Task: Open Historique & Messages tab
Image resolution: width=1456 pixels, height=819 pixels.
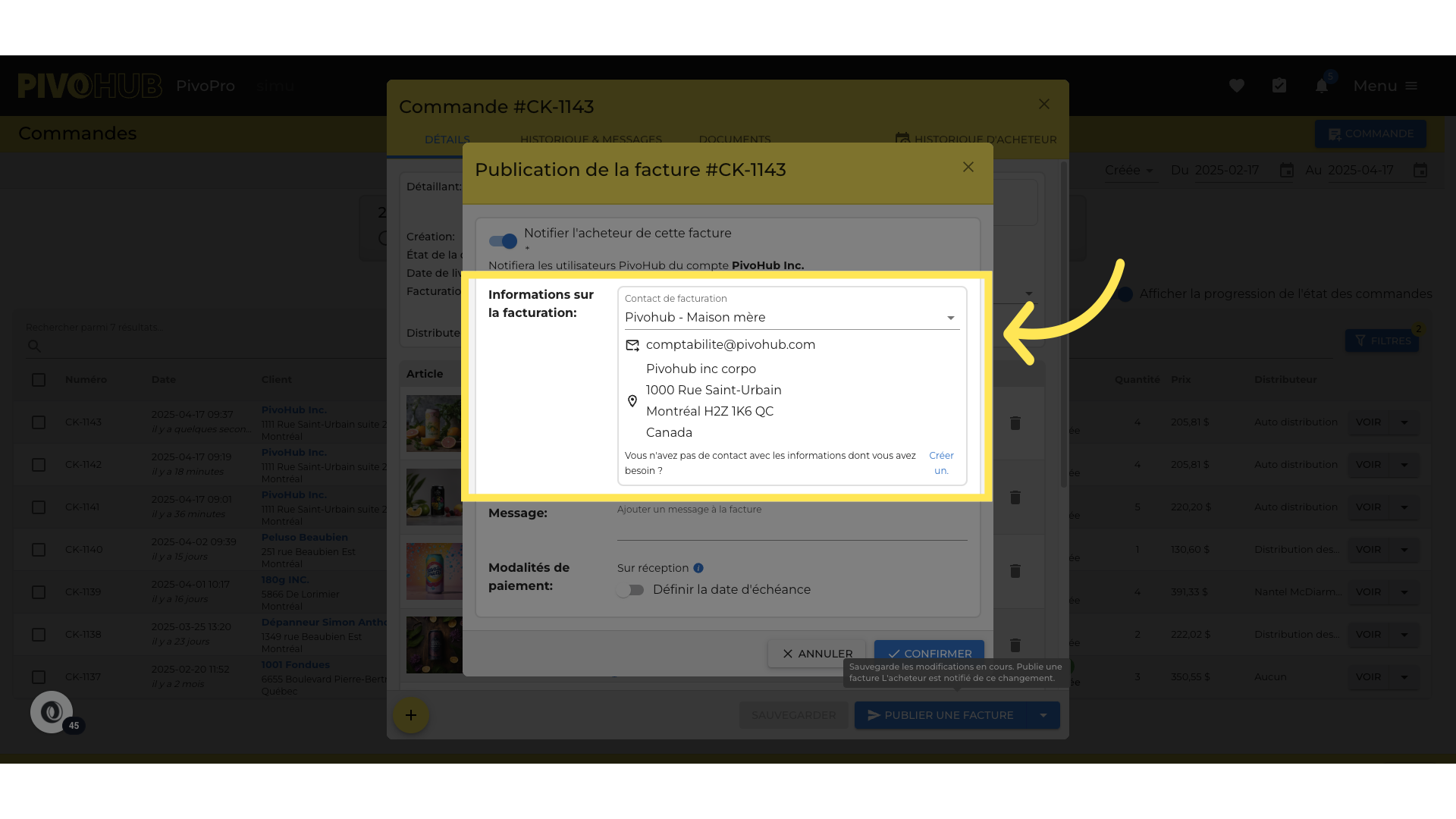Action: [x=591, y=140]
